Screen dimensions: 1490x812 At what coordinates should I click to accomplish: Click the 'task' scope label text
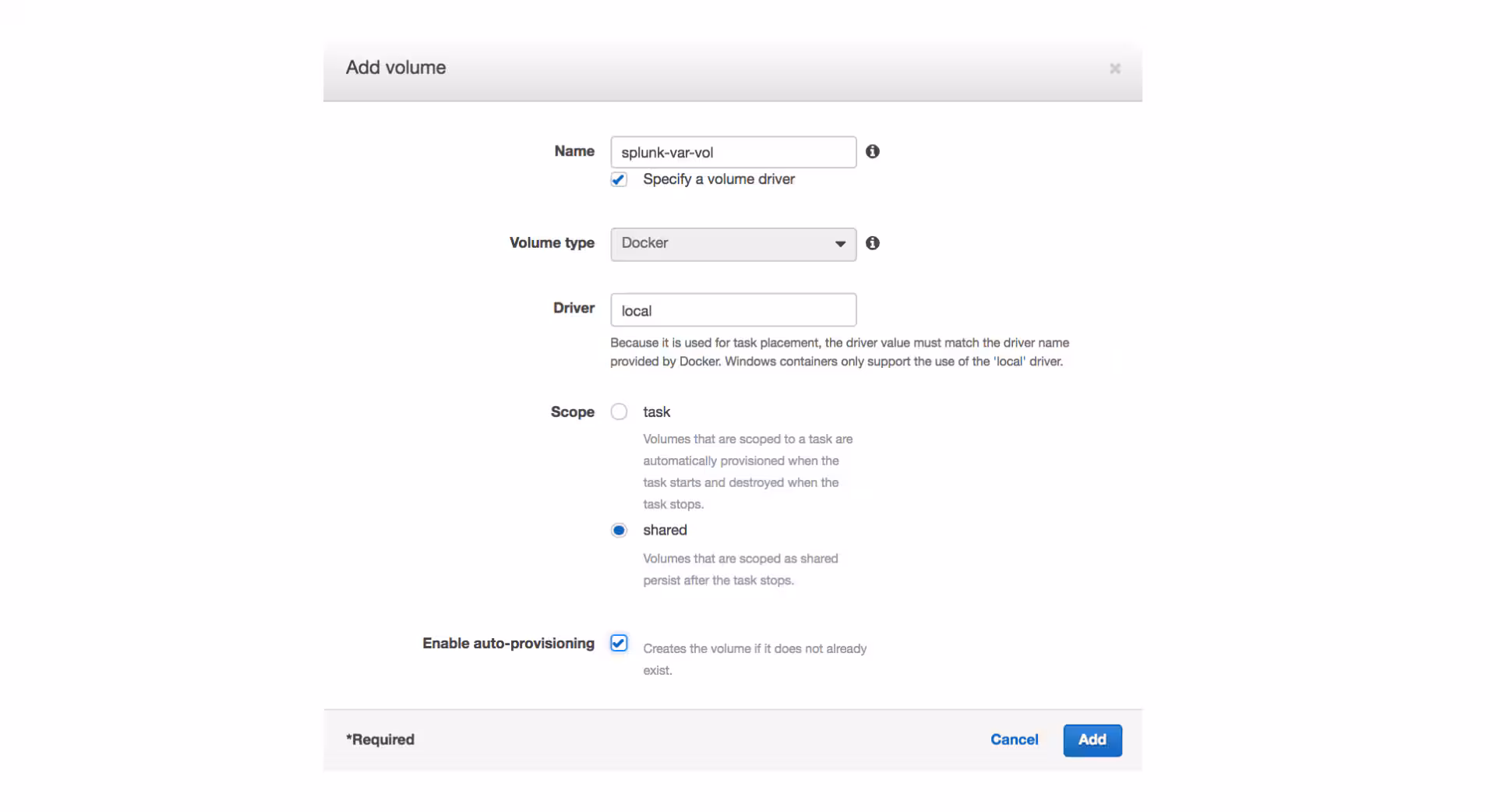click(x=656, y=411)
